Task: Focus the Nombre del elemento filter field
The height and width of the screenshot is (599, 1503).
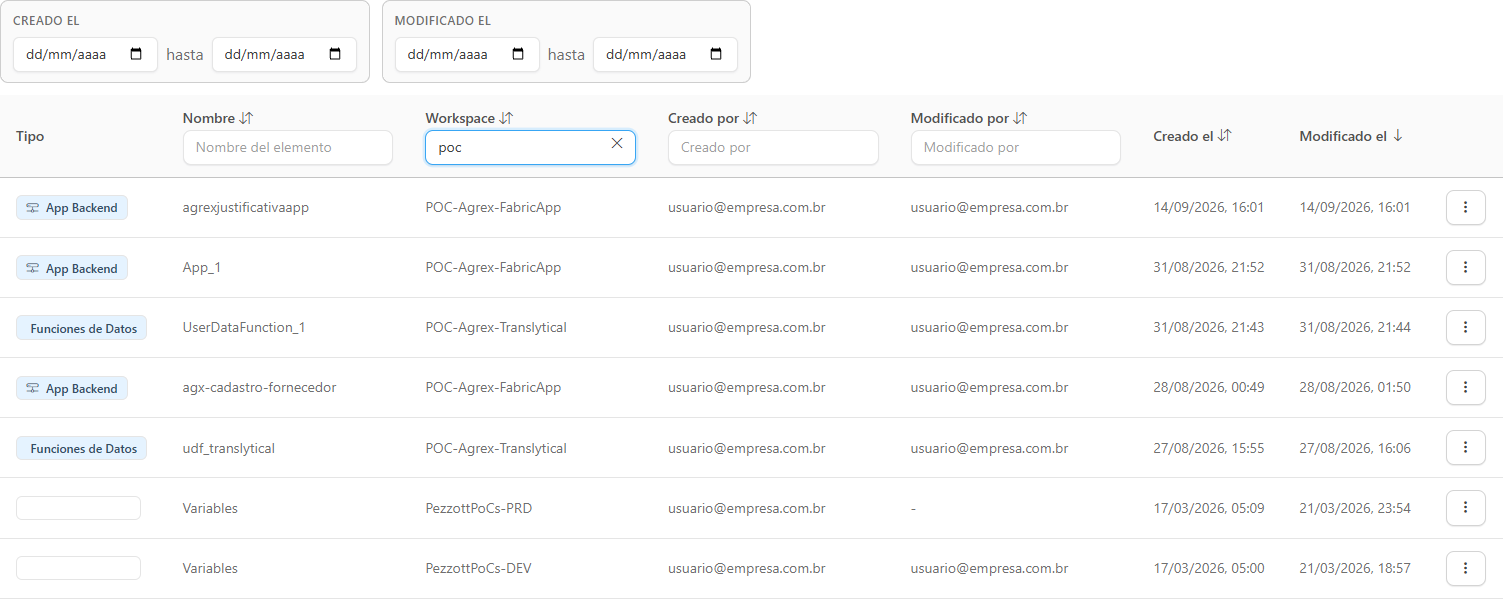Action: tap(288, 147)
